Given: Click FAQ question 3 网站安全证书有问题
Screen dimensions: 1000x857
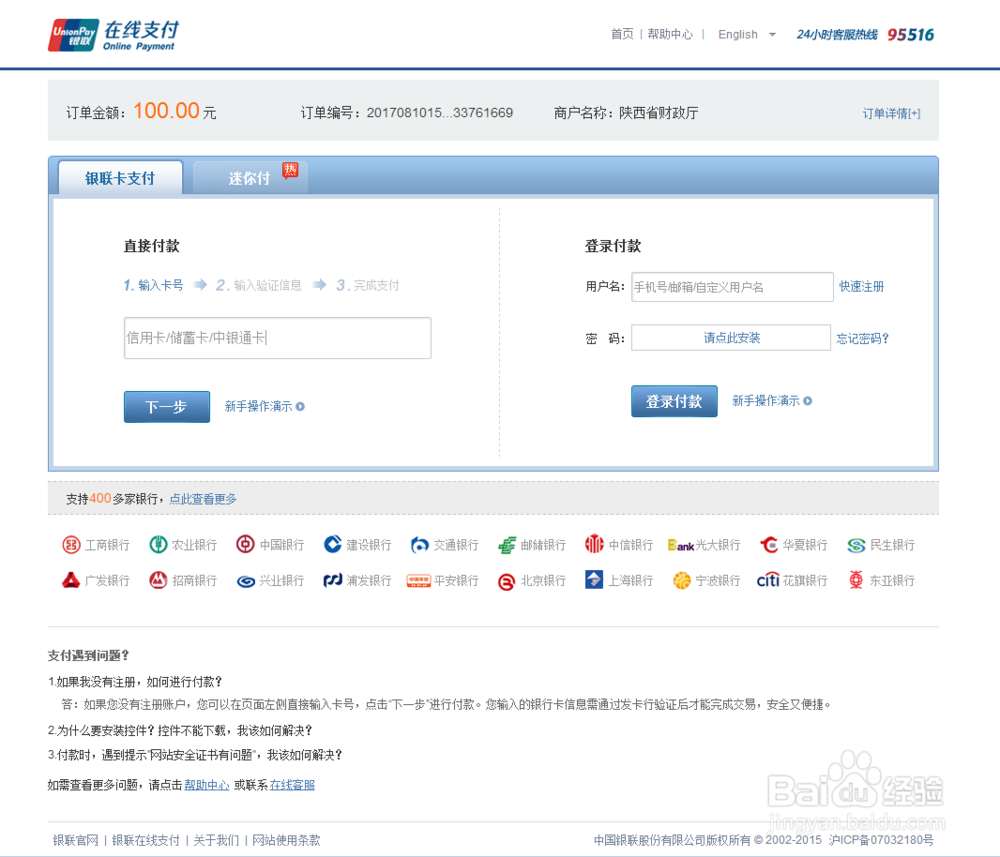Looking at the screenshot, I should pos(195,755).
